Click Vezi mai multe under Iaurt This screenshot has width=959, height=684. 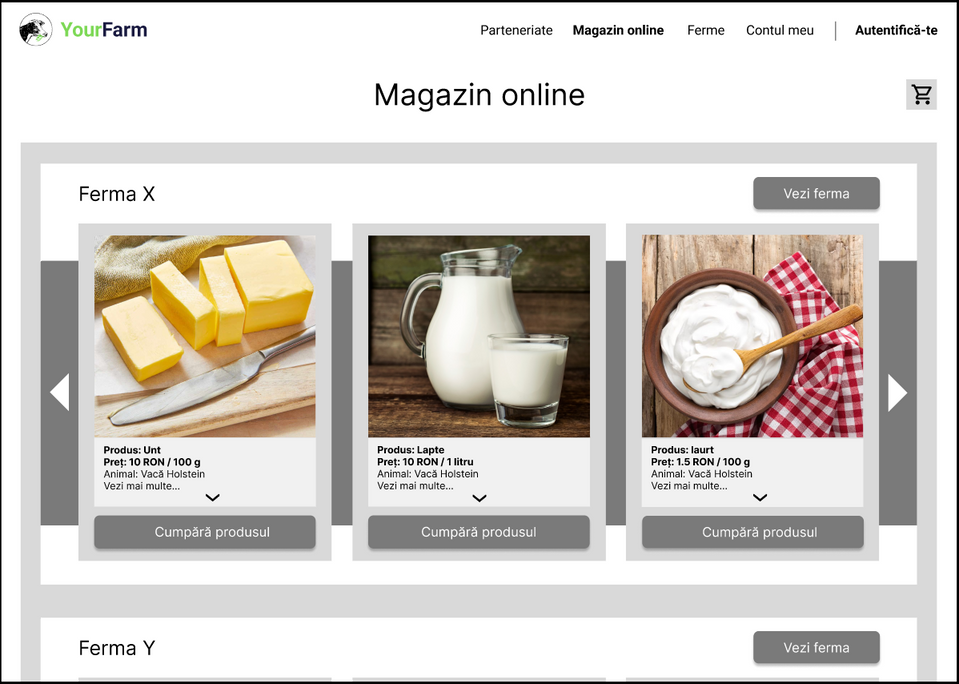[x=689, y=486]
